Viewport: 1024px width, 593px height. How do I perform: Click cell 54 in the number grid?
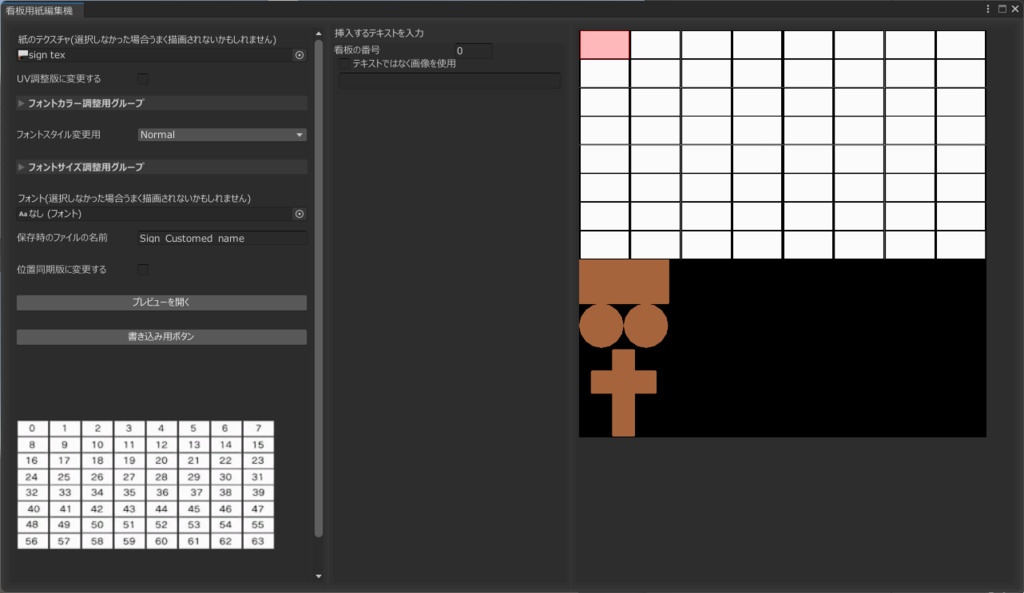coord(225,524)
